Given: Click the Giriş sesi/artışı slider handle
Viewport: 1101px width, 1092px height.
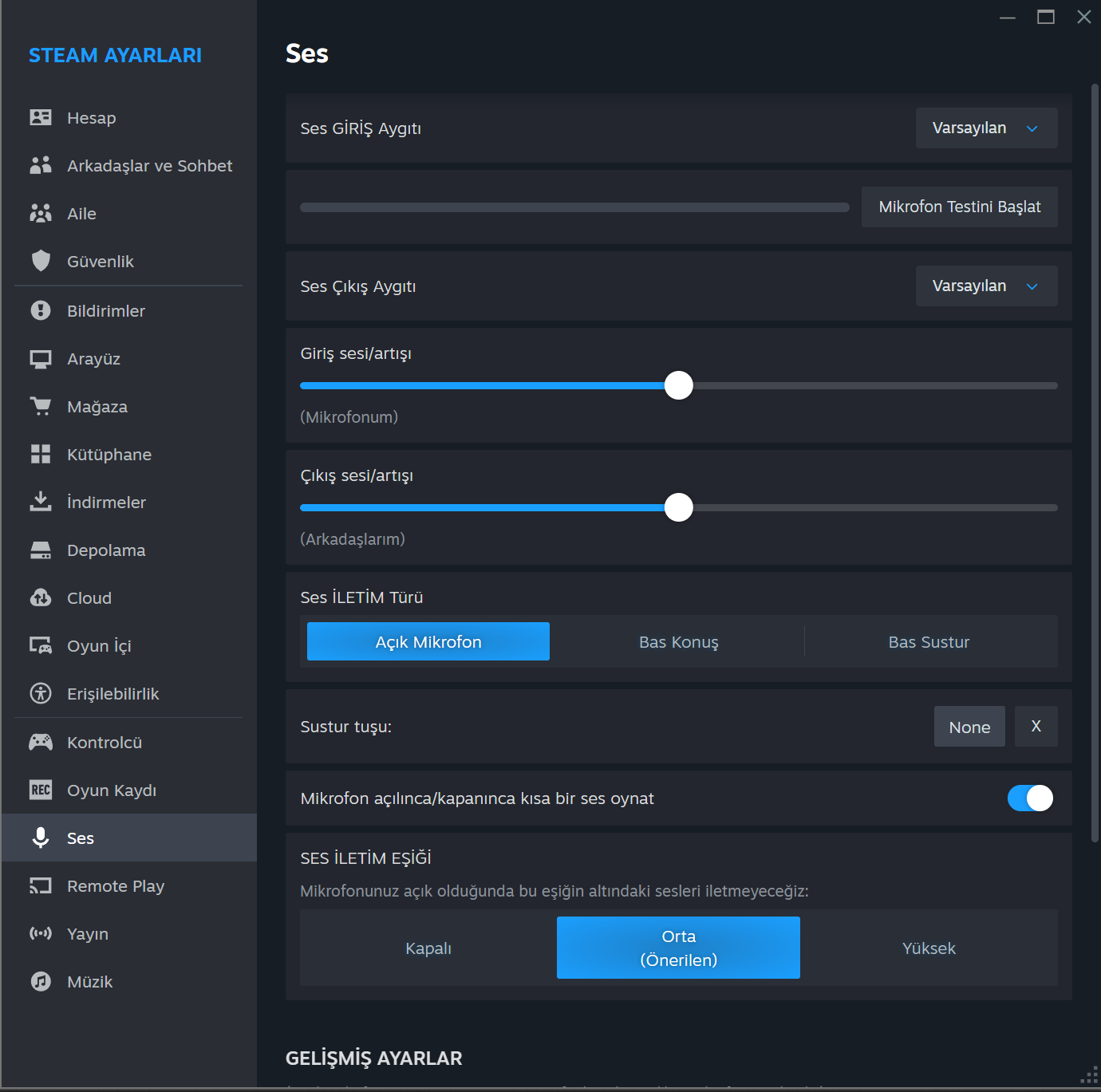Looking at the screenshot, I should [x=679, y=385].
